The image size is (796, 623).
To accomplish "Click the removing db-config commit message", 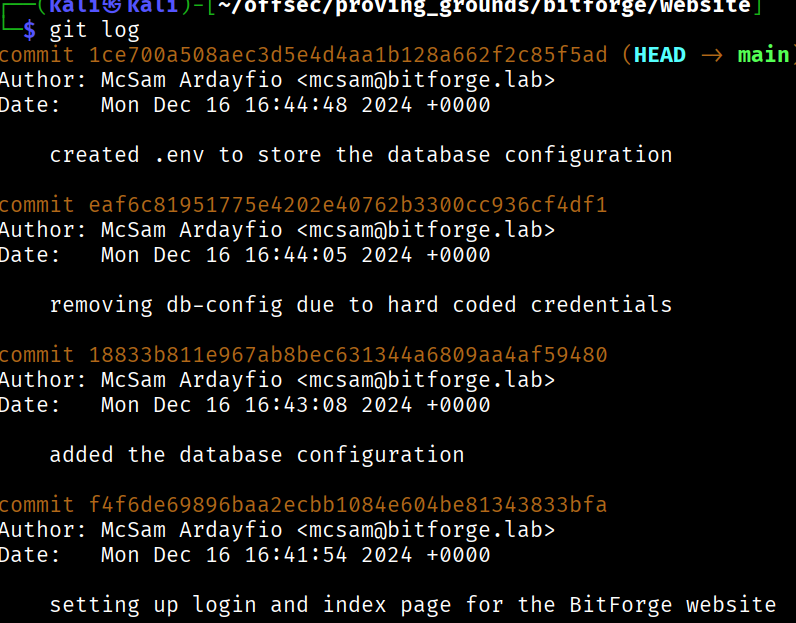I will [x=361, y=305].
